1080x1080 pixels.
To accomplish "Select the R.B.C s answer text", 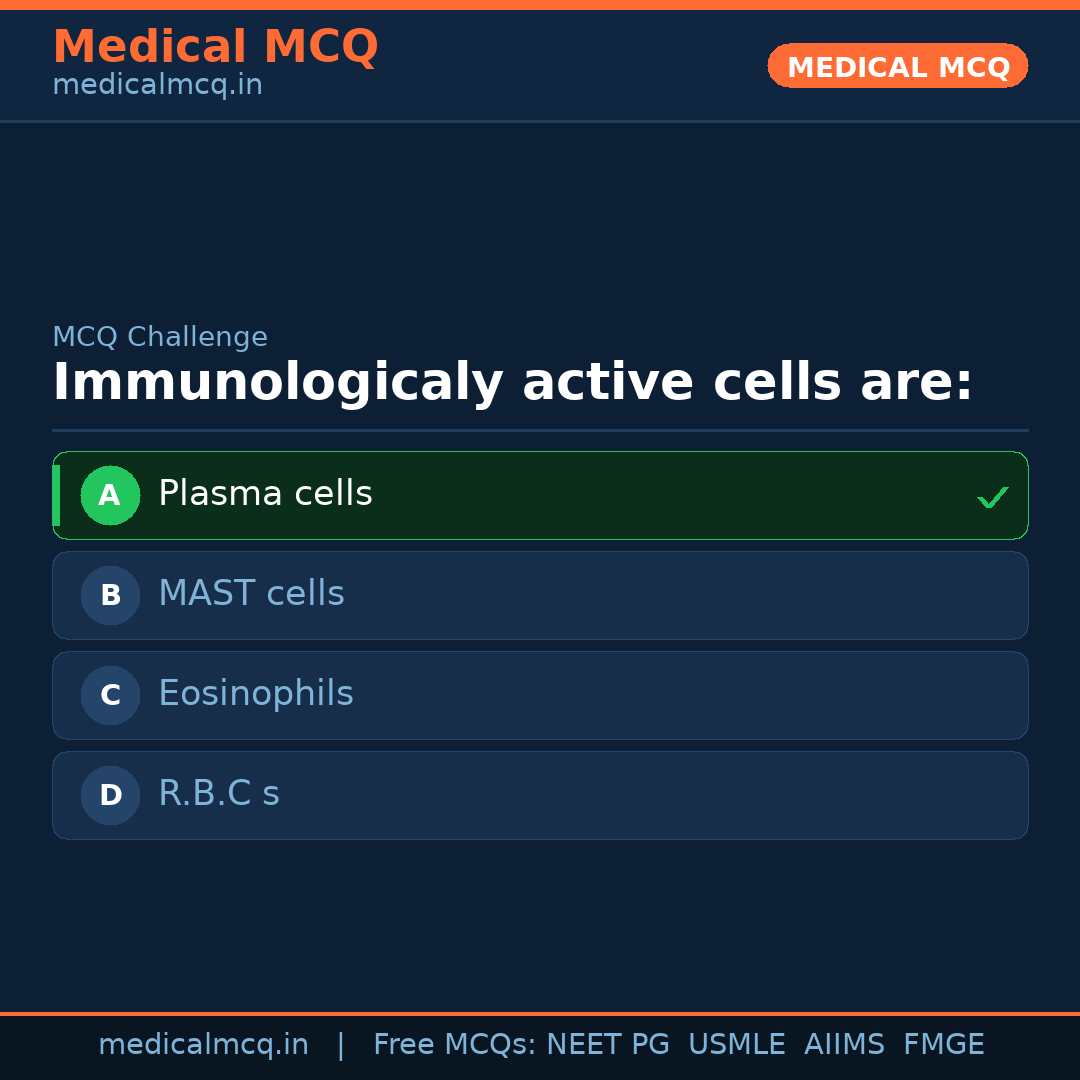I will pos(218,794).
